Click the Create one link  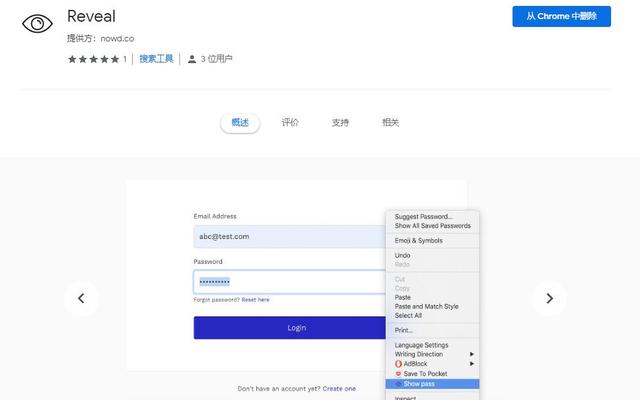click(x=339, y=389)
